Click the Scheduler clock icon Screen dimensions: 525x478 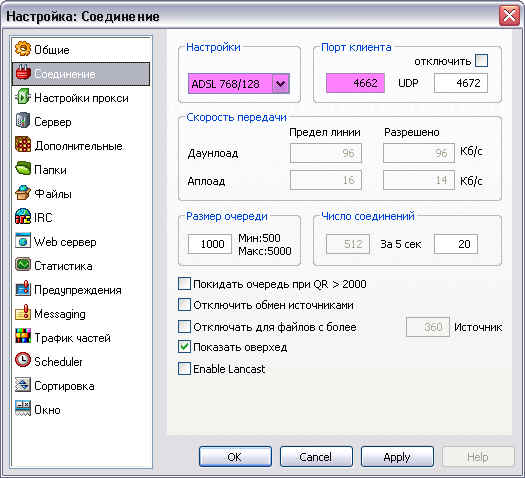pyautogui.click(x=23, y=361)
